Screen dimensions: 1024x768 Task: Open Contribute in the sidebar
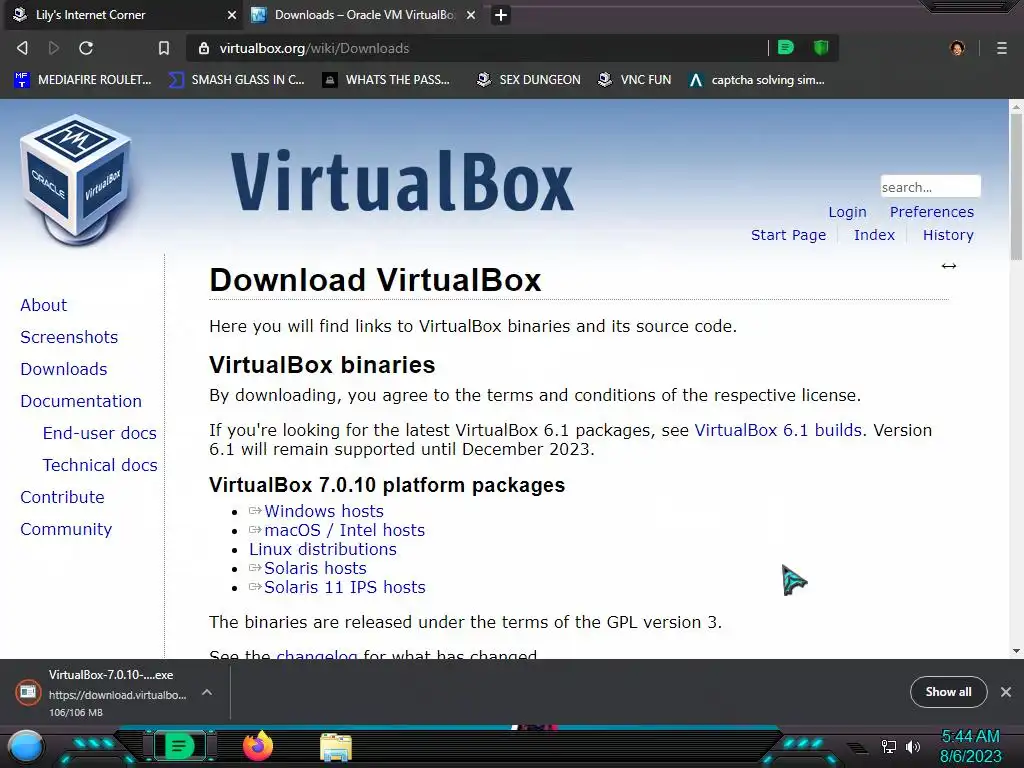pyautogui.click(x=62, y=497)
